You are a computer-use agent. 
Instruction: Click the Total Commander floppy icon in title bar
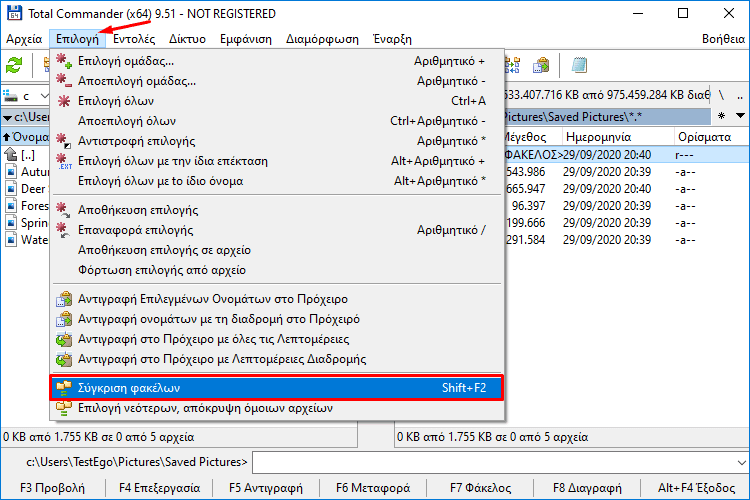[14, 13]
